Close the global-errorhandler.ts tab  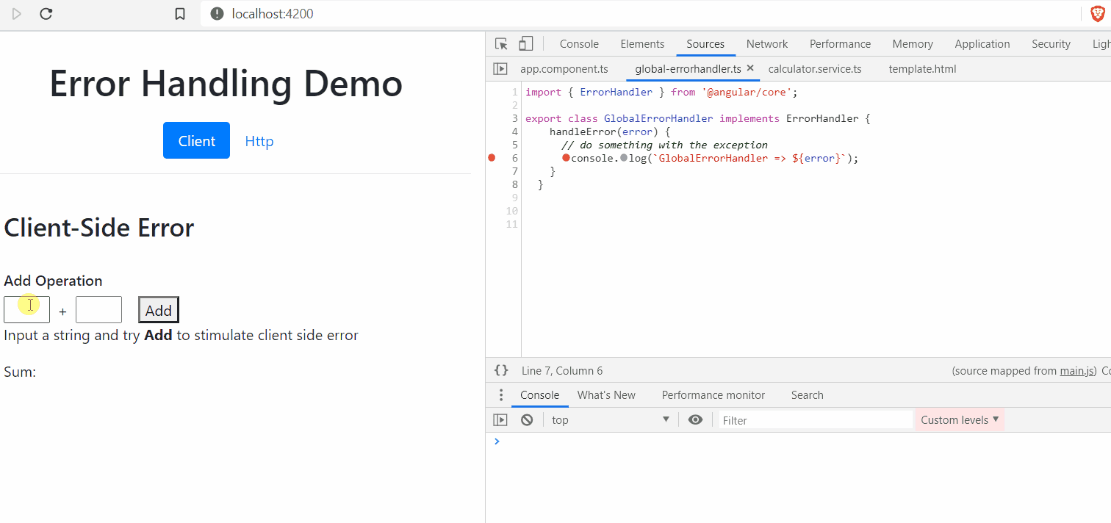tap(750, 69)
